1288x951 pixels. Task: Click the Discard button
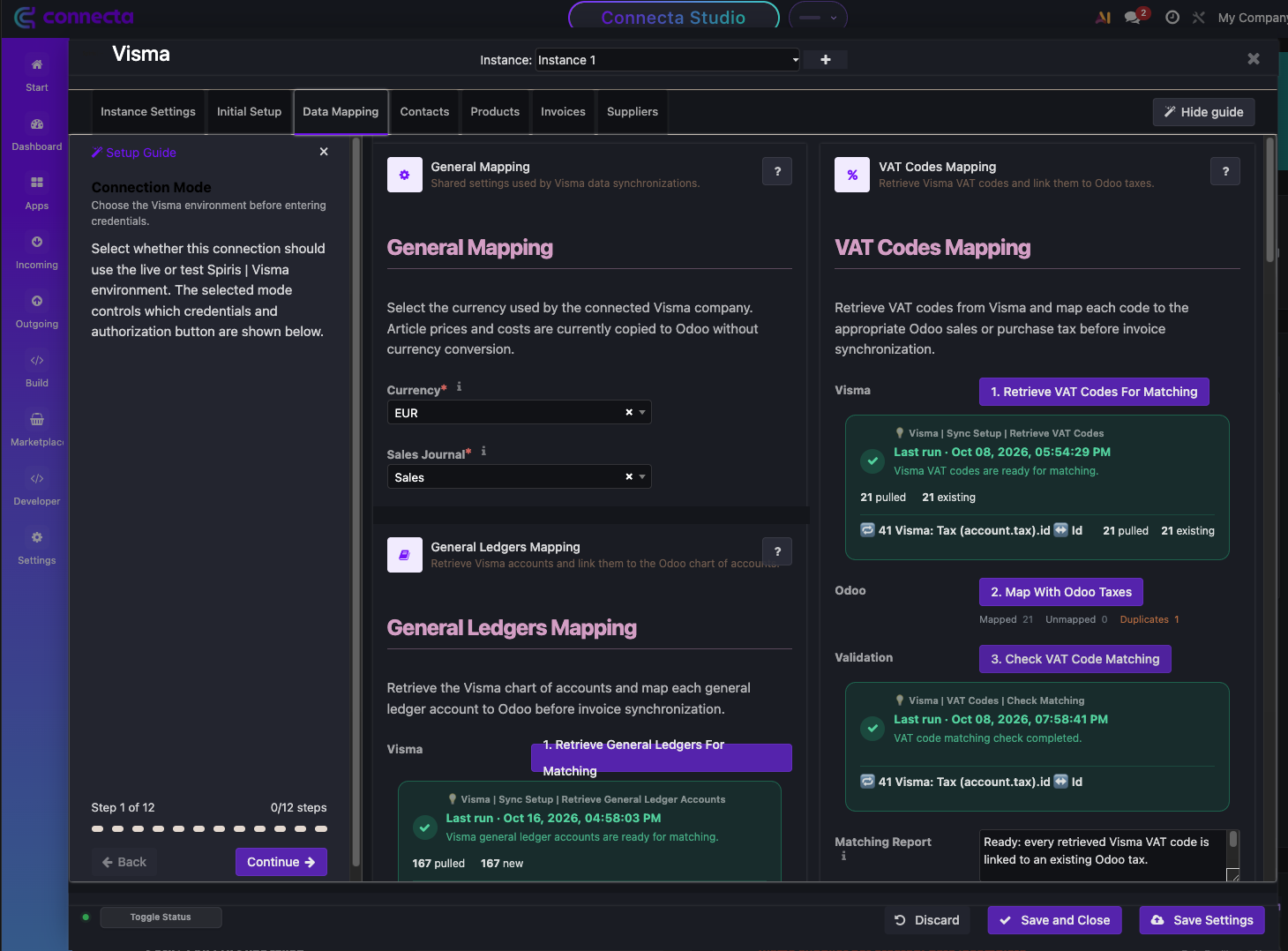click(x=927, y=920)
